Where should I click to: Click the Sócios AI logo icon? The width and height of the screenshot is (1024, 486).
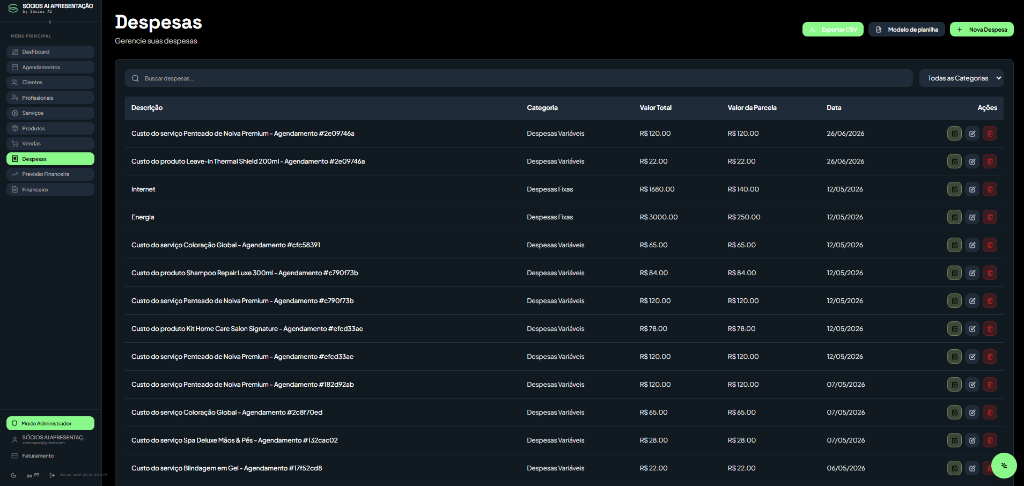point(12,8)
